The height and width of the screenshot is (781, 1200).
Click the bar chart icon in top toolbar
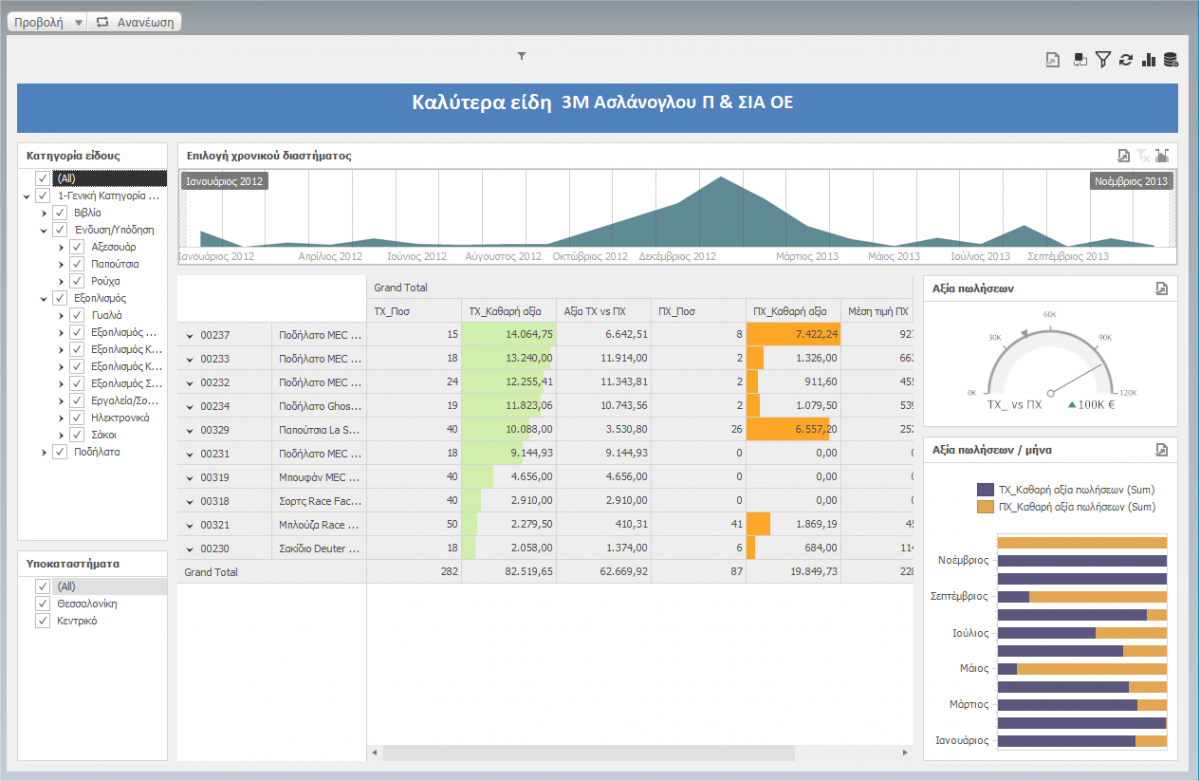point(1149,60)
